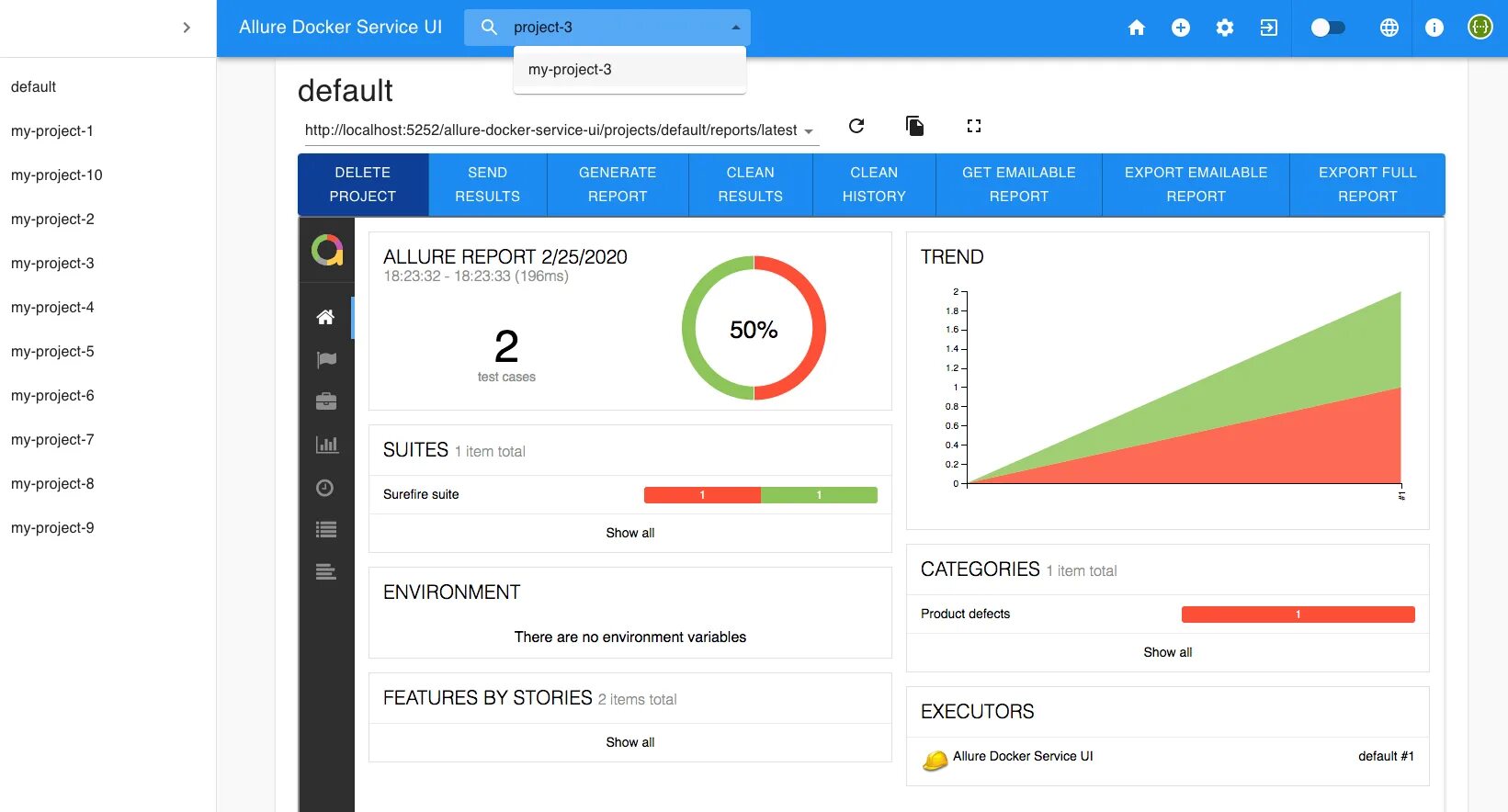This screenshot has width=1508, height=812.
Task: Select my-project-2 in sidebar
Action: tap(108, 220)
